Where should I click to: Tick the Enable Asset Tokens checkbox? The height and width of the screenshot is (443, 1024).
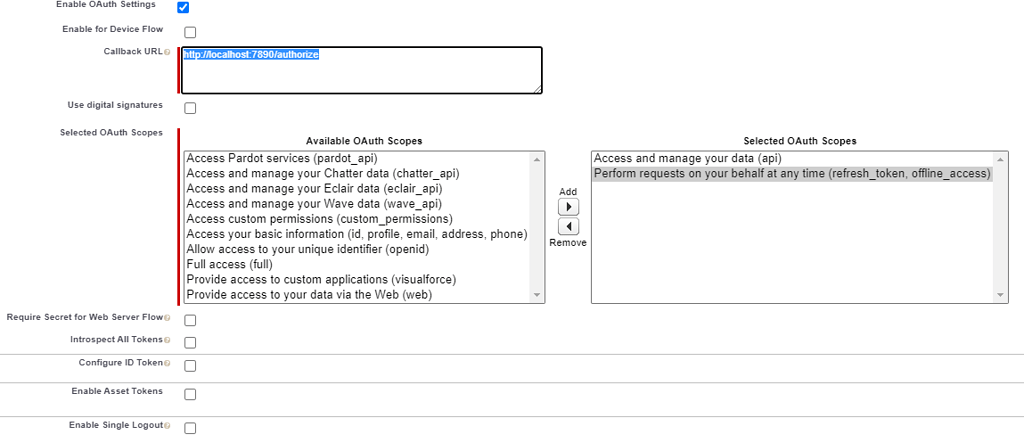(x=190, y=394)
